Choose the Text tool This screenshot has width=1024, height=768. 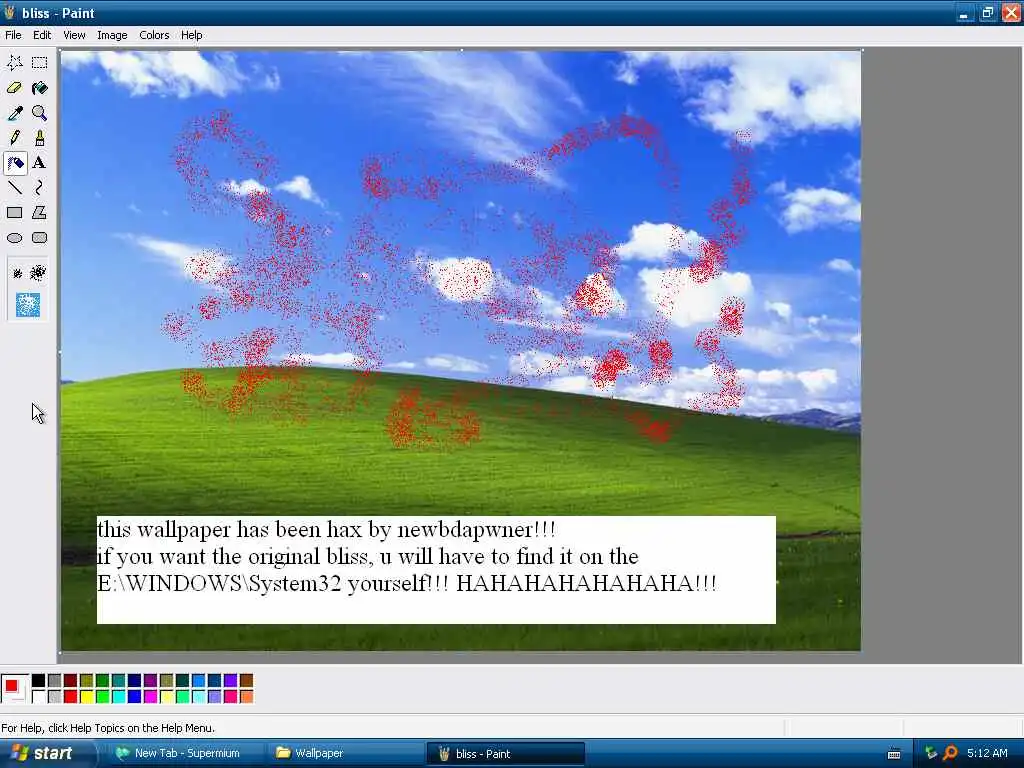click(x=39, y=163)
